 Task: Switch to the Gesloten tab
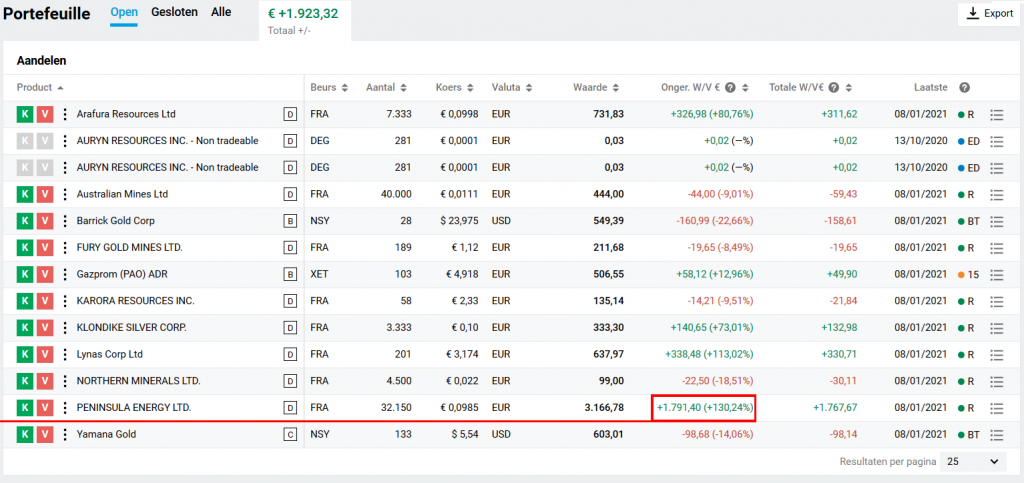tap(174, 12)
